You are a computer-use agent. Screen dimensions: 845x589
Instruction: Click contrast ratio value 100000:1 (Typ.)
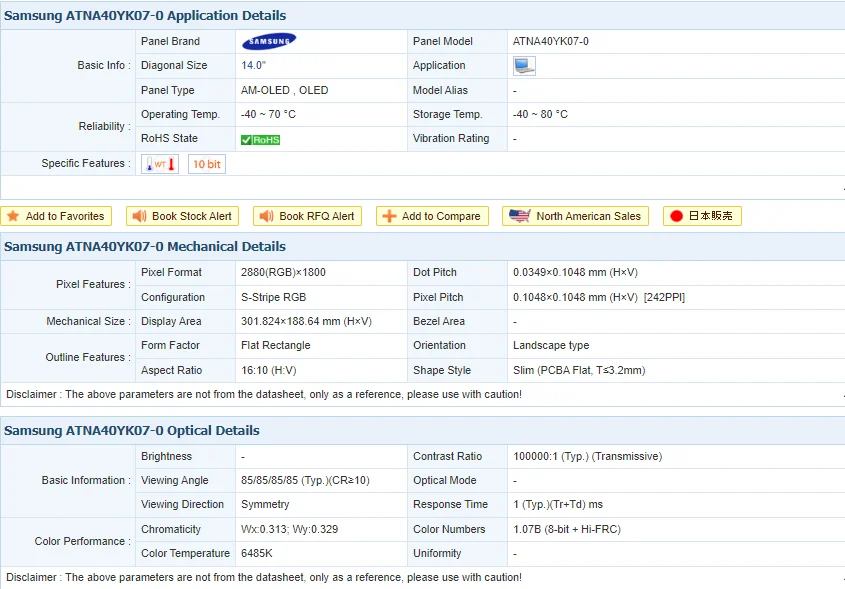pos(588,456)
